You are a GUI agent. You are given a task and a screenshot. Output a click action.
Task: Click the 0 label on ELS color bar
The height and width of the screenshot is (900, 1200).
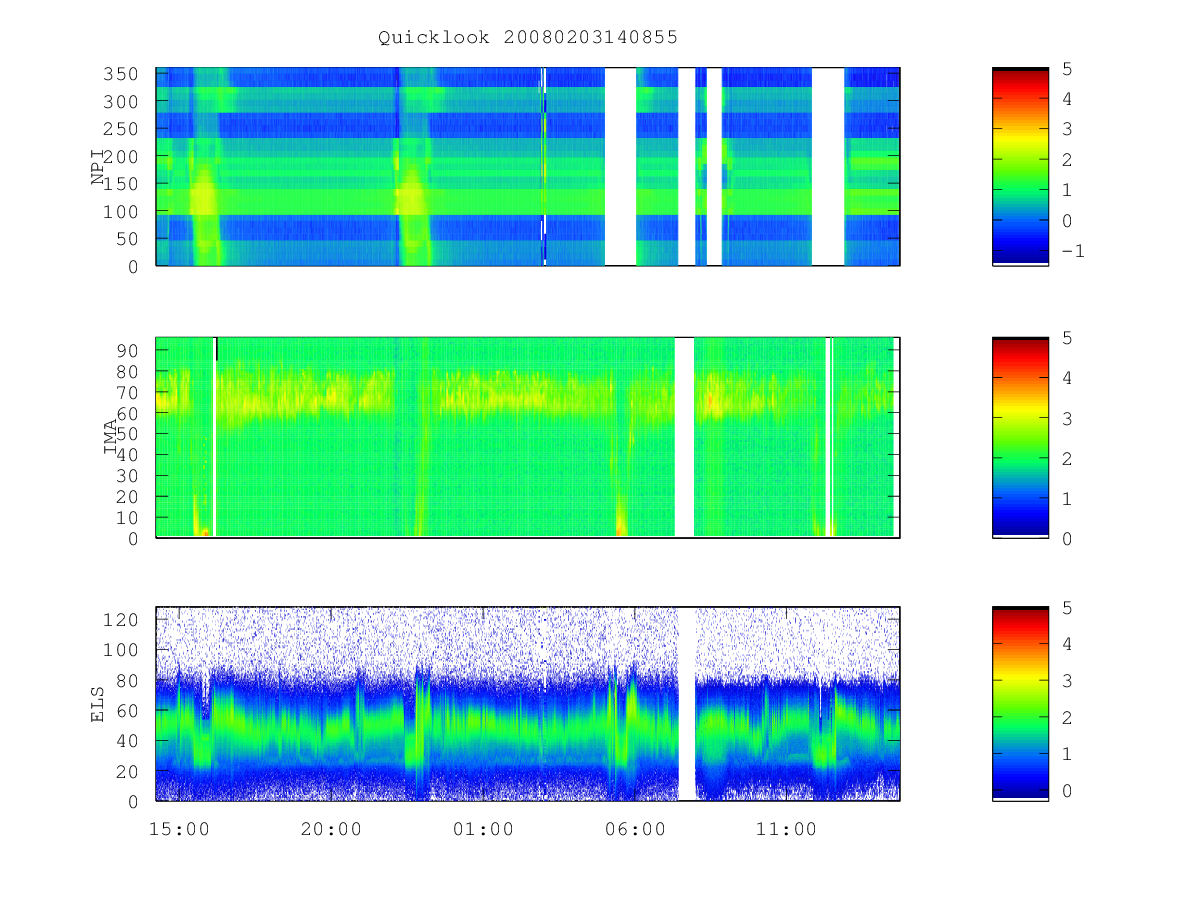coord(1067,790)
